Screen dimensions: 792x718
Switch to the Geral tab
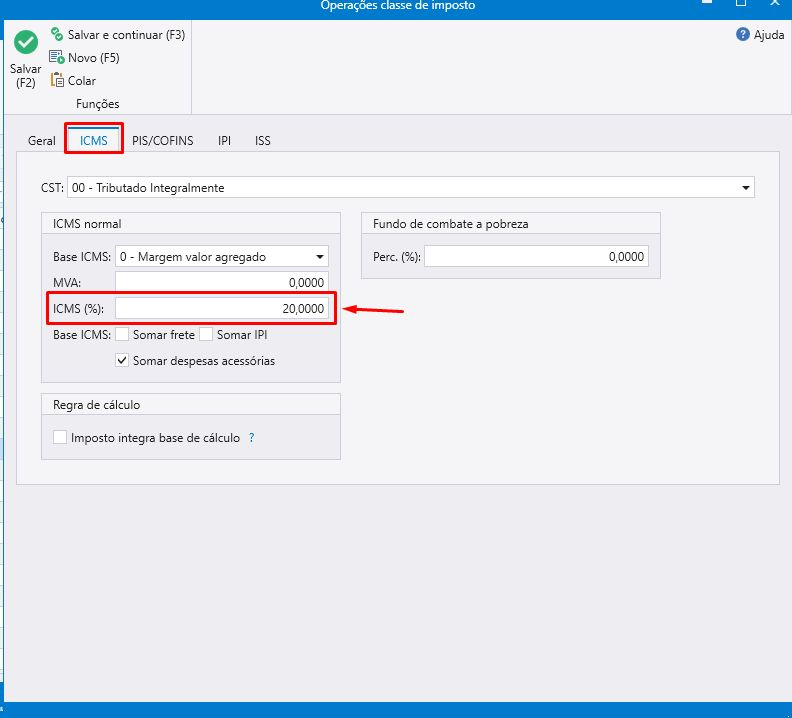pyautogui.click(x=42, y=141)
